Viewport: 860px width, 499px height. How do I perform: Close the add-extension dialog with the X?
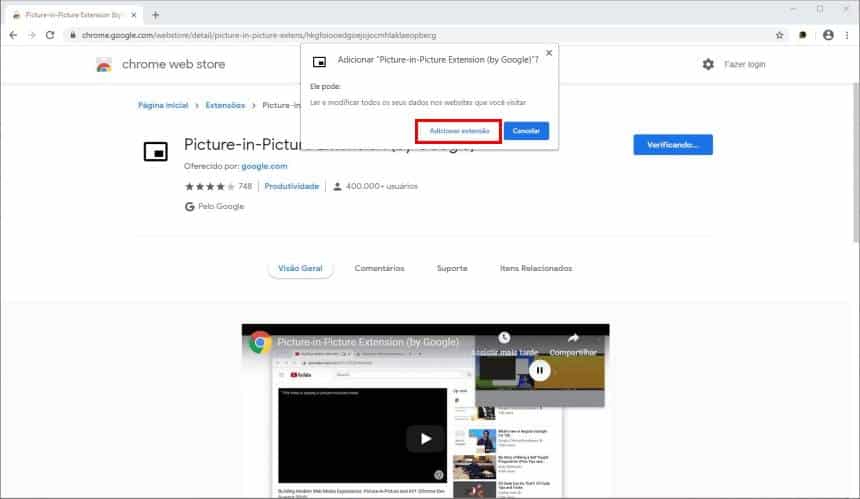(549, 53)
